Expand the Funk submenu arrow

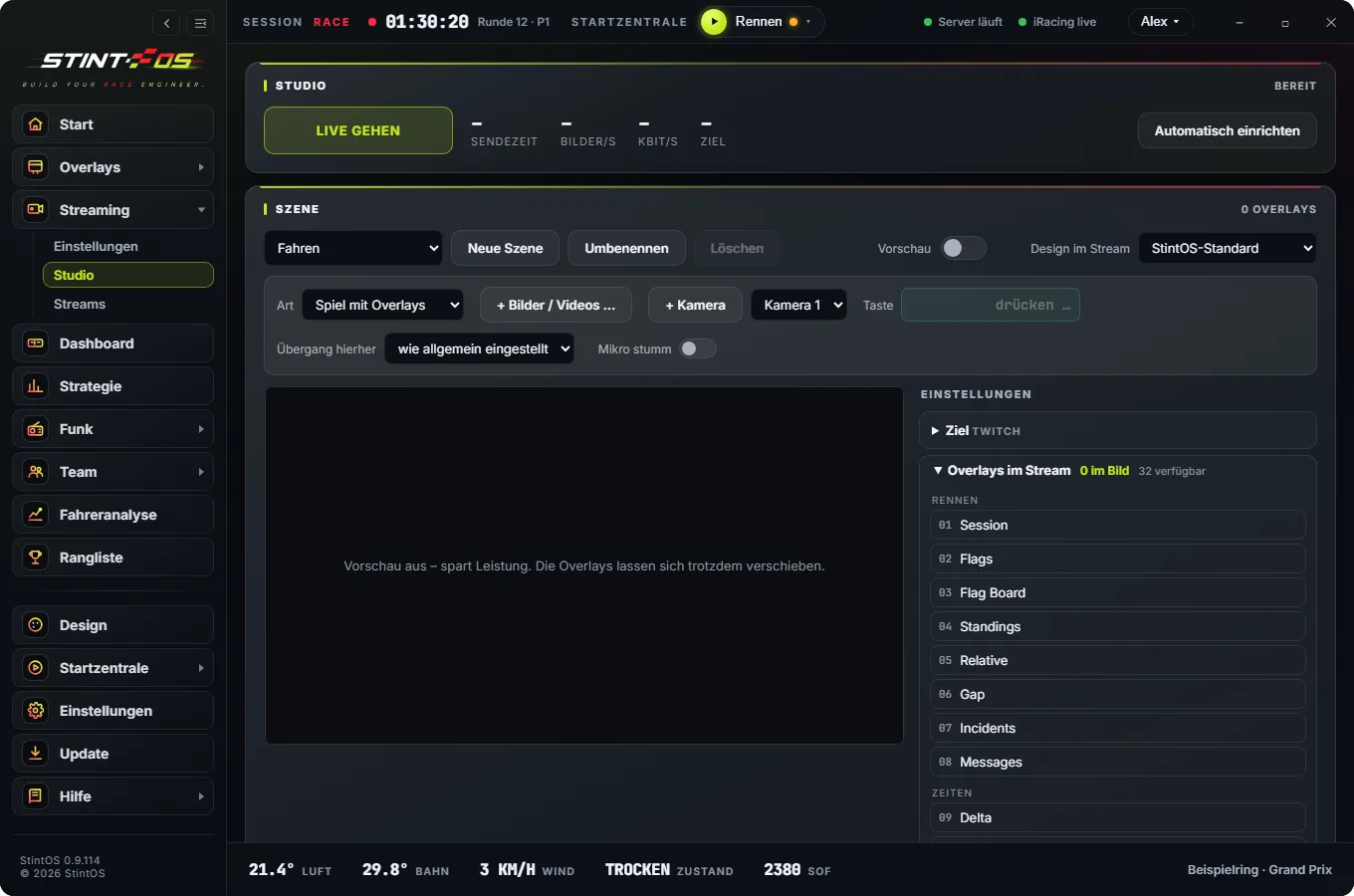click(201, 429)
